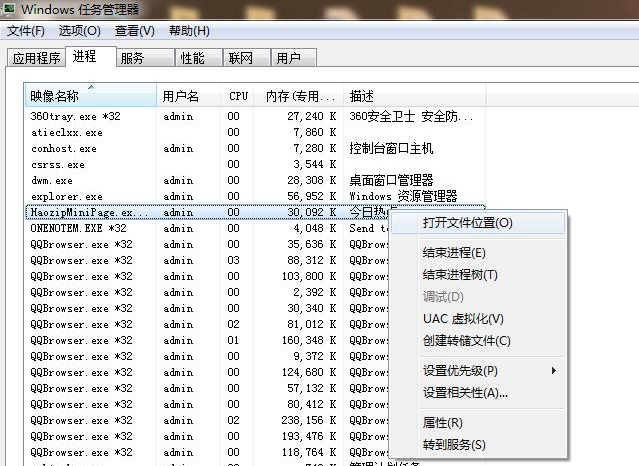
Task: Toggle UAC 虚拟化(V) option
Action: [x=463, y=319]
